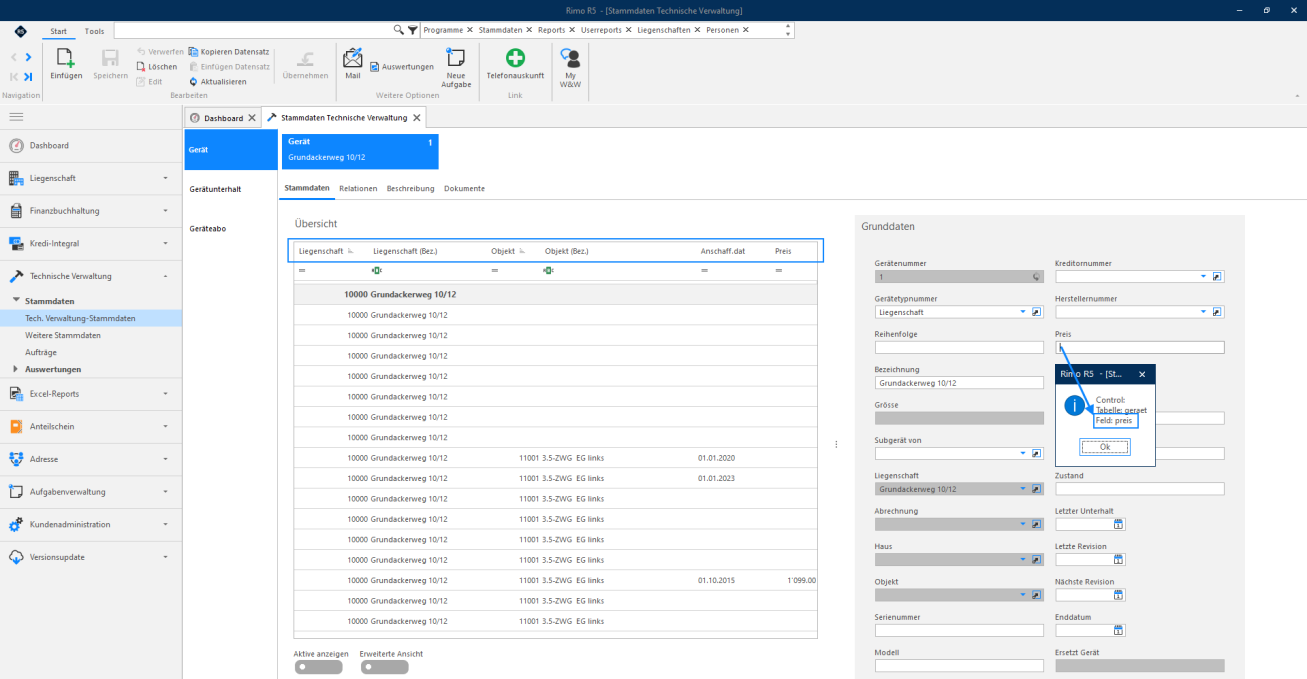This screenshot has height=679, width=1307.
Task: Expand the Liegenschaft sidebar section
Action: [x=91, y=178]
